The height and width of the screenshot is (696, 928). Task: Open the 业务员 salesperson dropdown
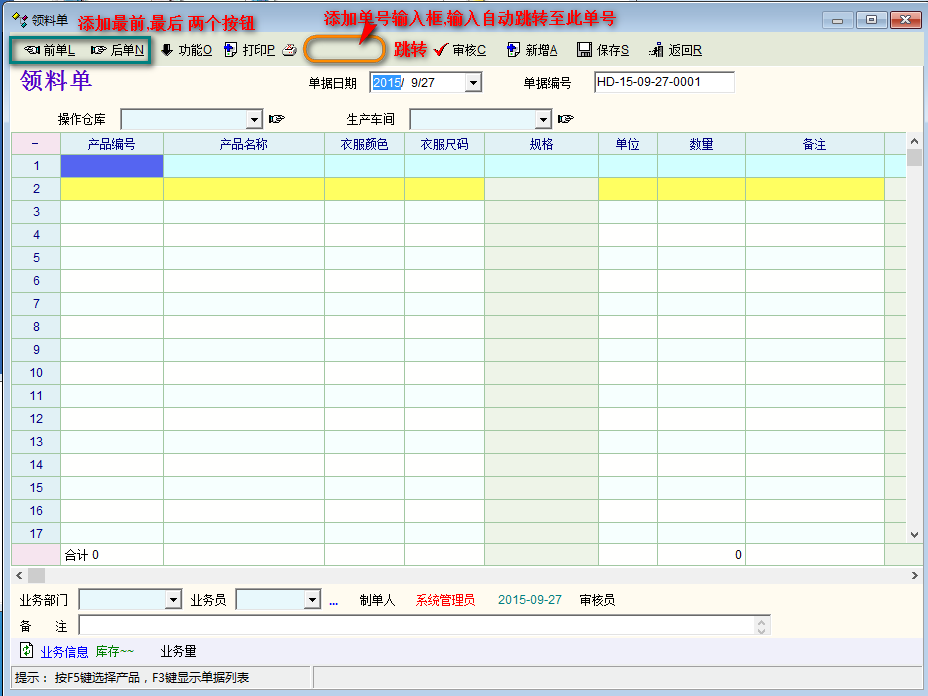(312, 600)
